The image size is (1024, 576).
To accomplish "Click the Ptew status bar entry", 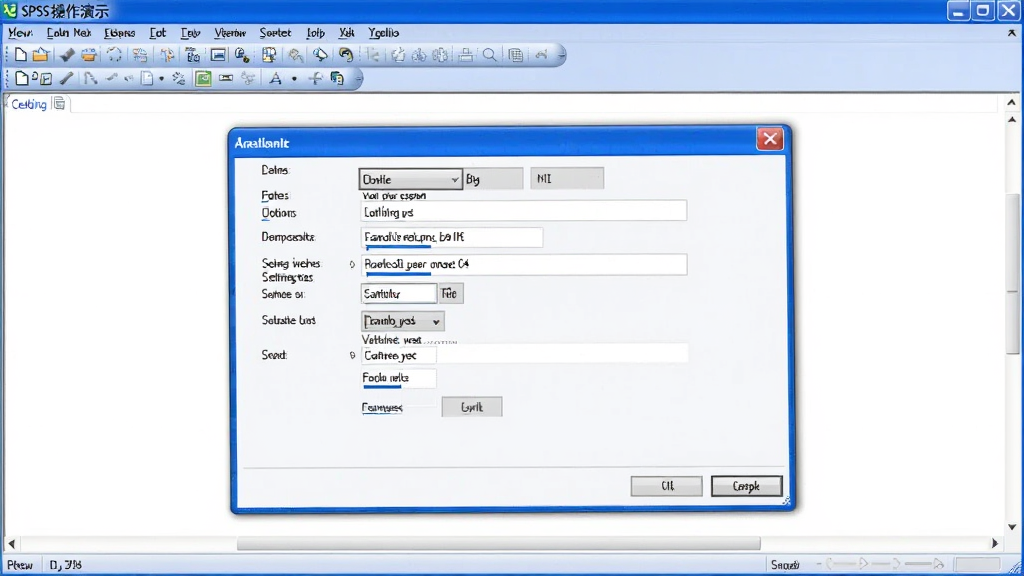I will [20, 565].
